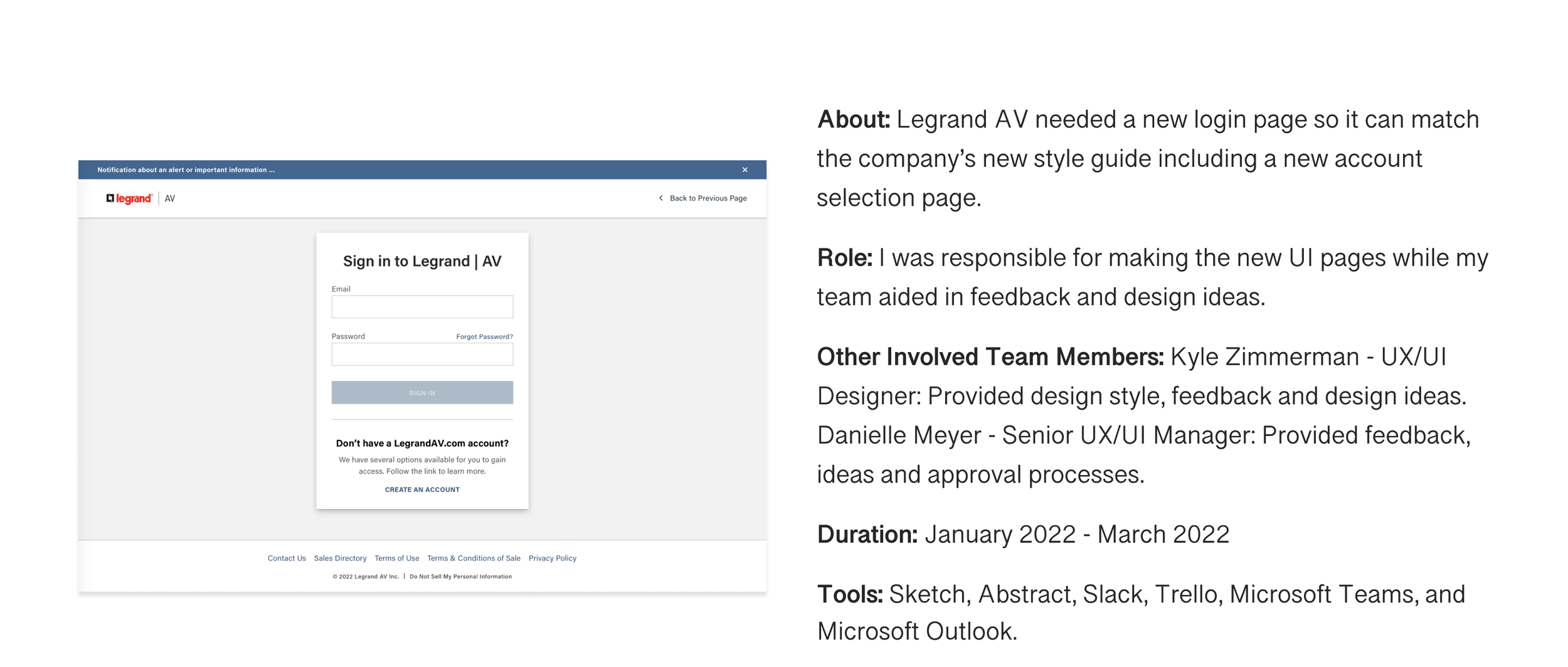The width and height of the screenshot is (1568, 667).
Task: Click CREATE AN ACCOUNT link
Action: point(422,490)
